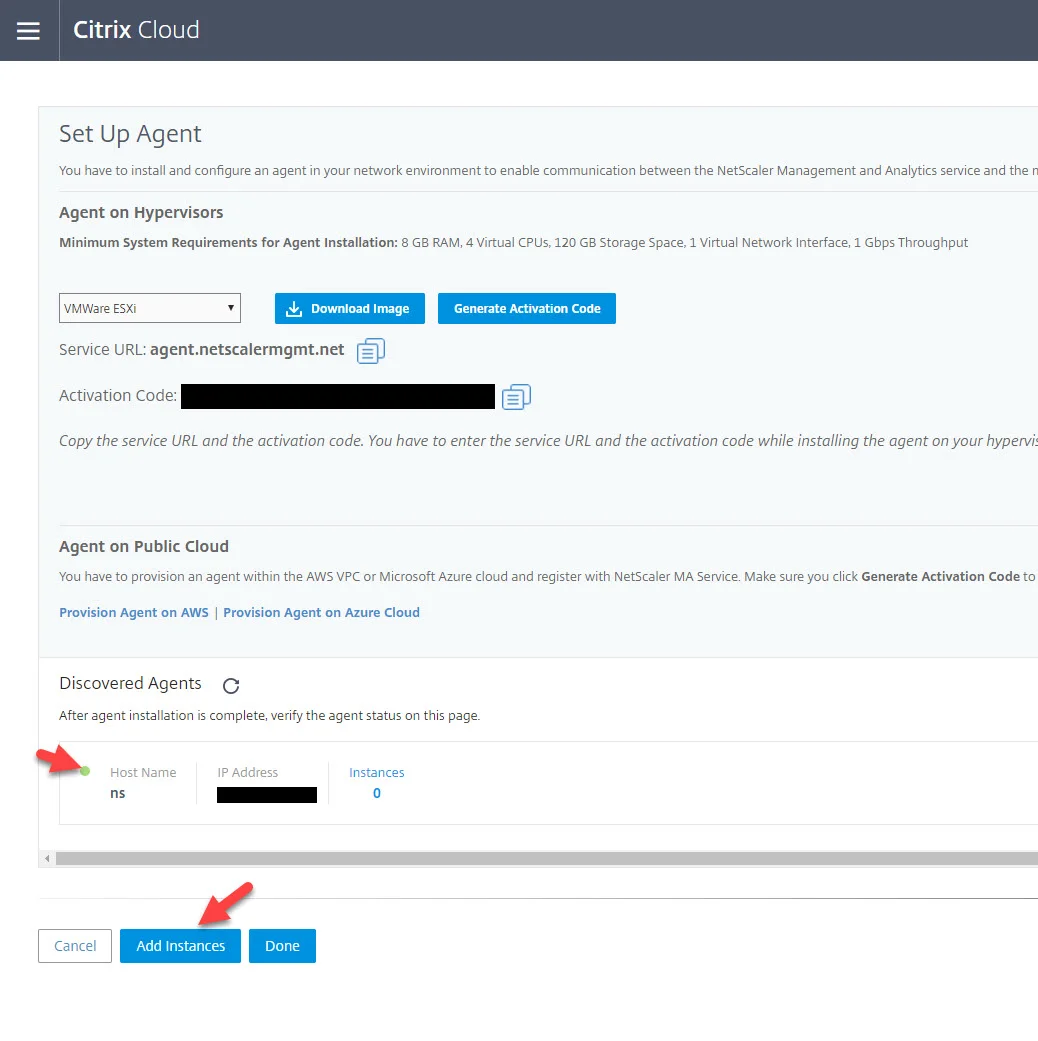Click the Add Instances button
This screenshot has width=1038, height=1041.
pos(181,945)
